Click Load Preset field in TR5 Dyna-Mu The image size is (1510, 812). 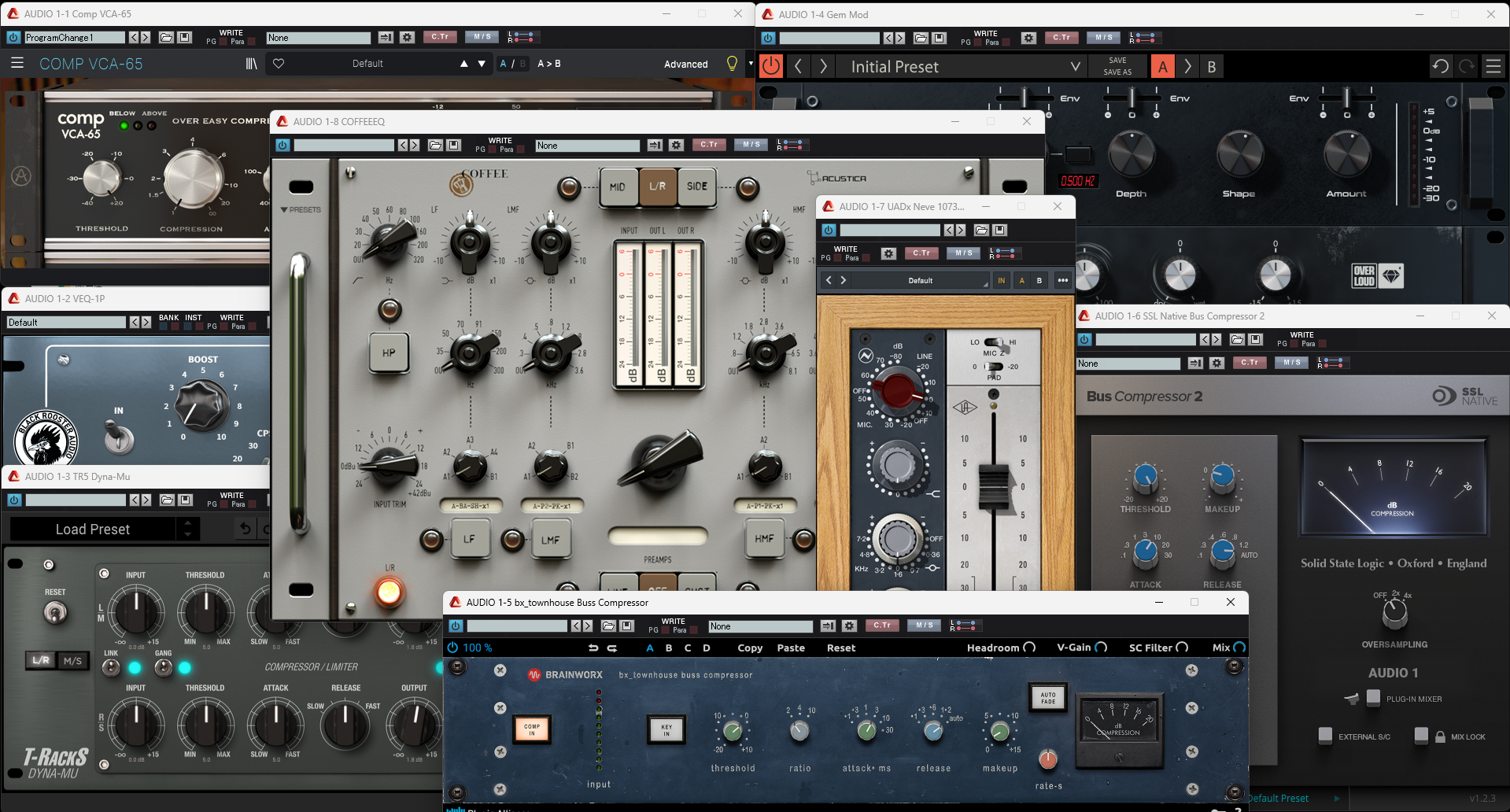click(x=93, y=530)
